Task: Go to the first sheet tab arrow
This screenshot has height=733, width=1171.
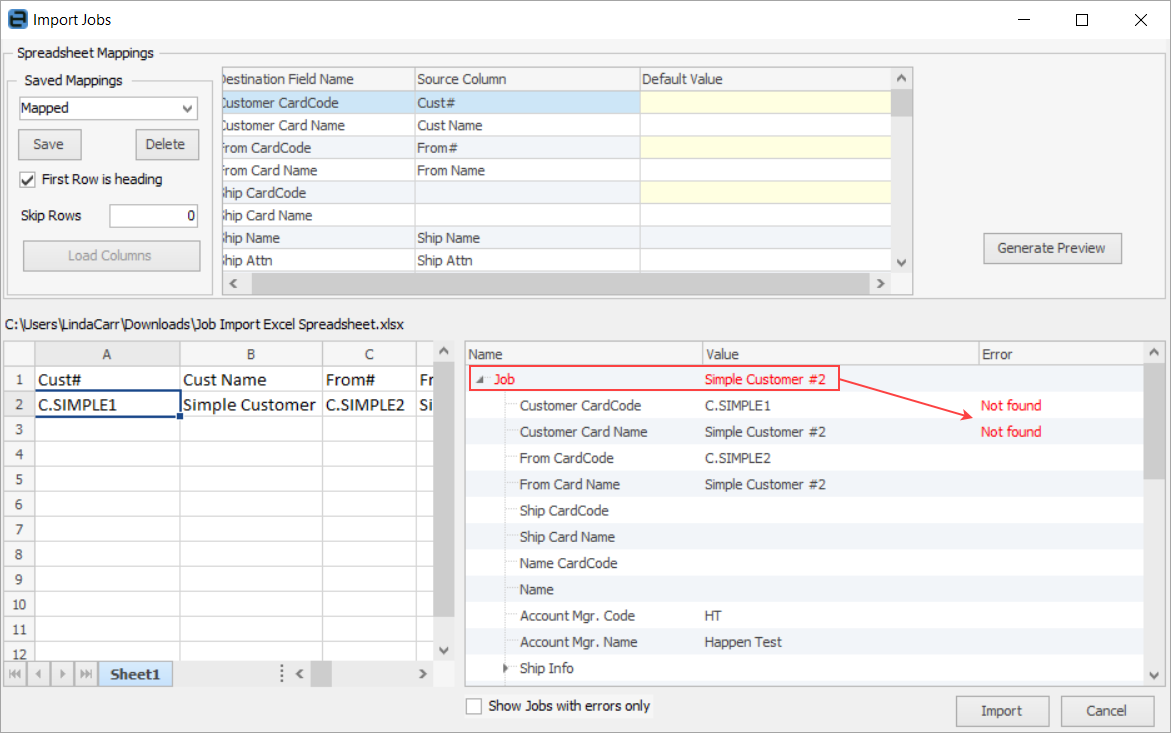Action: (17, 675)
